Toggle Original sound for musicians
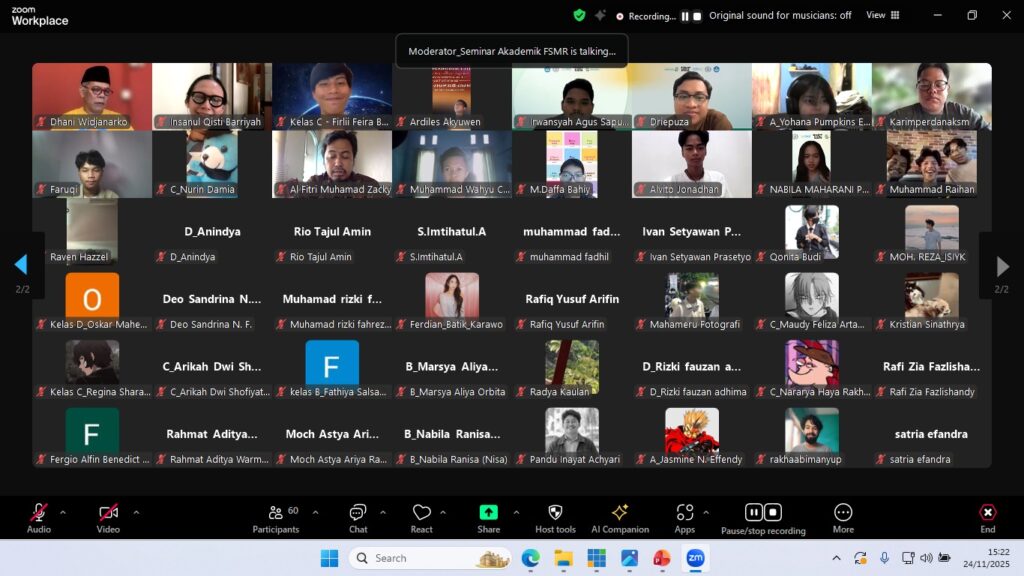The width and height of the screenshot is (1024, 576). (780, 15)
